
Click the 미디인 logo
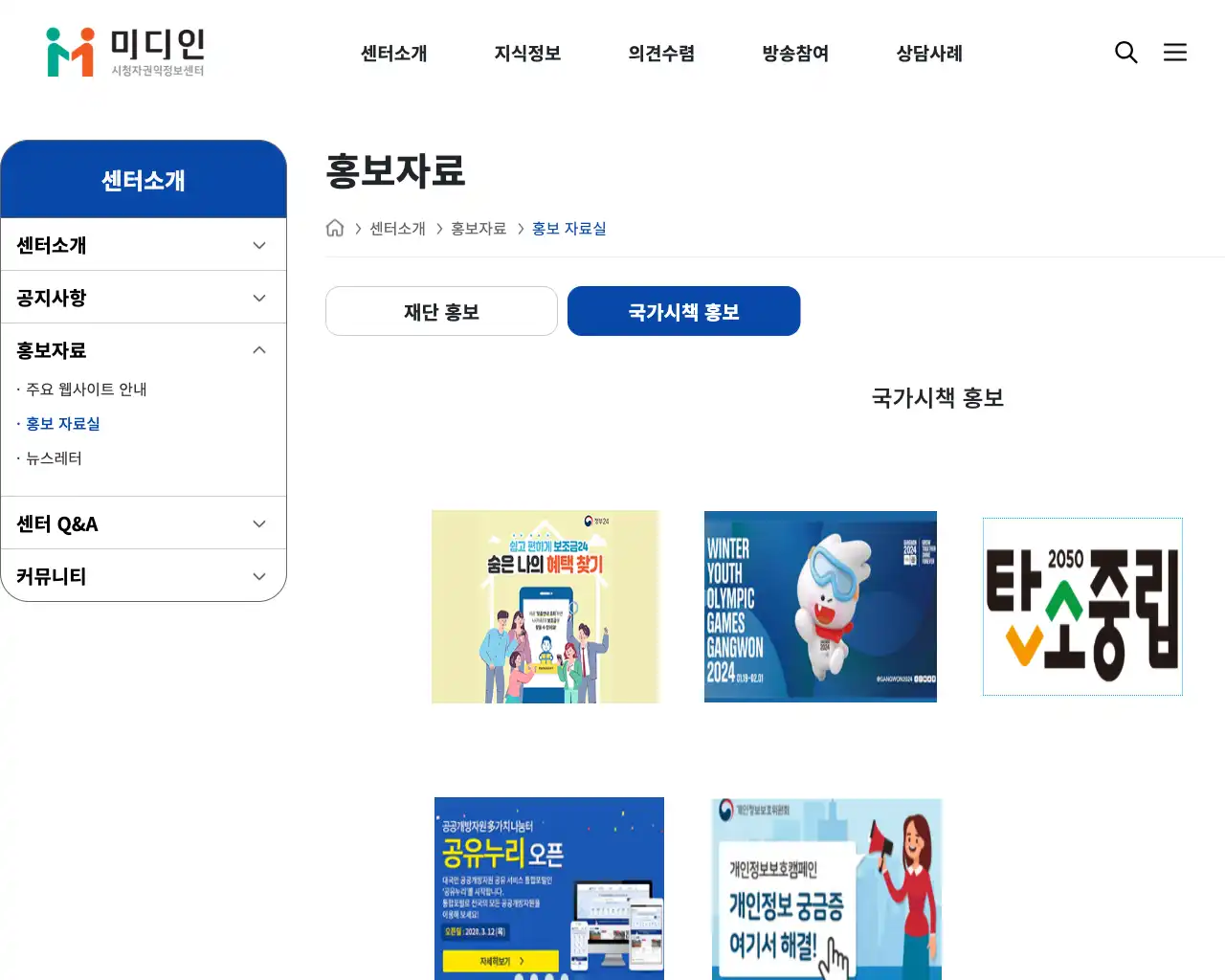click(x=125, y=52)
